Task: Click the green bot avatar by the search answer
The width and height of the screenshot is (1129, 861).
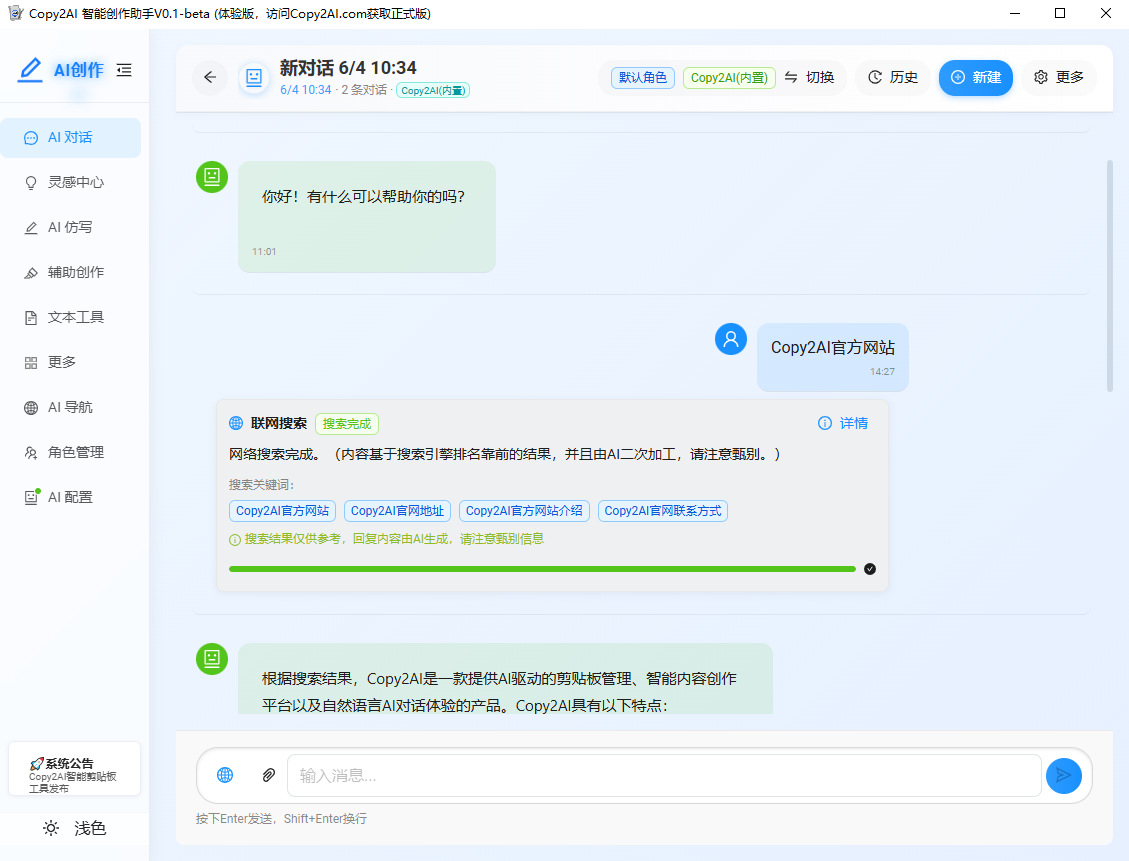Action: [x=212, y=659]
